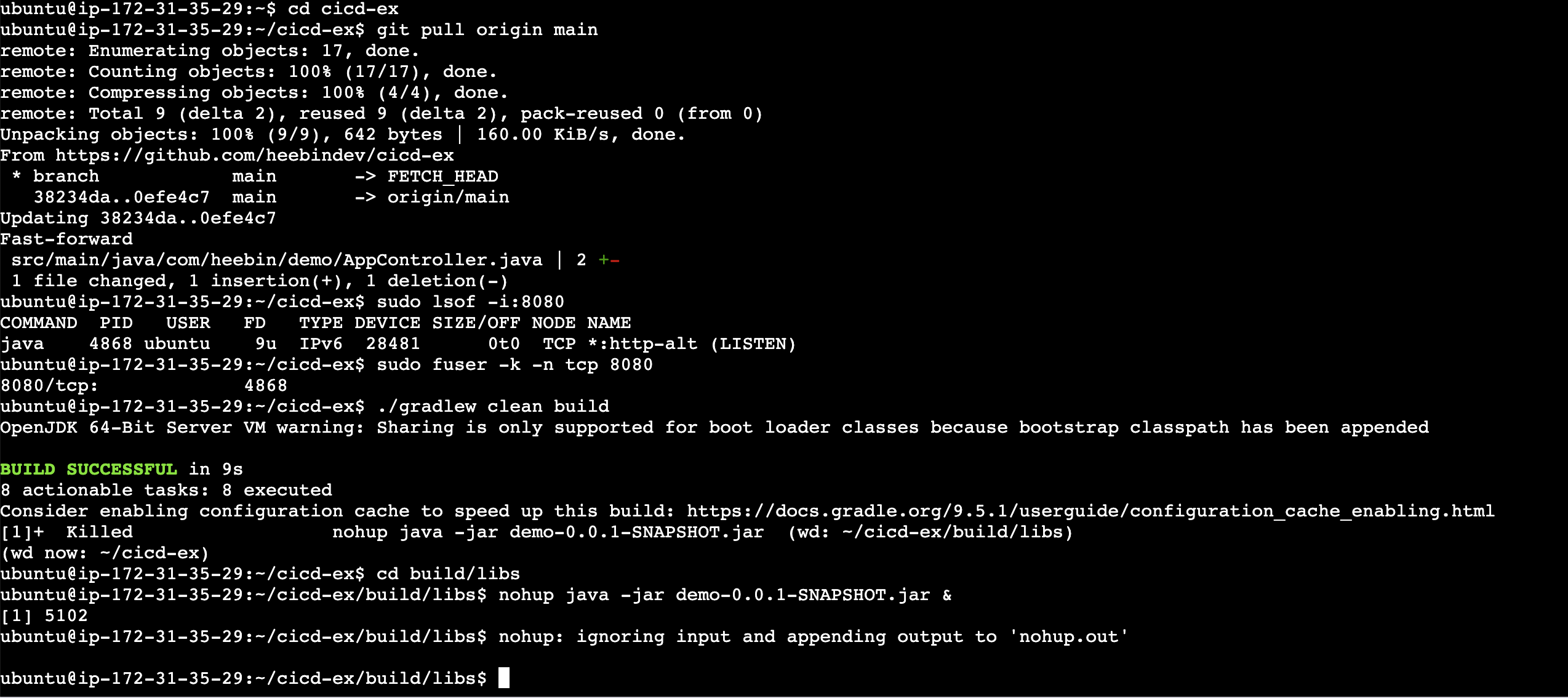Click the 'nohup.out' filename text

pyautogui.click(x=1068, y=636)
